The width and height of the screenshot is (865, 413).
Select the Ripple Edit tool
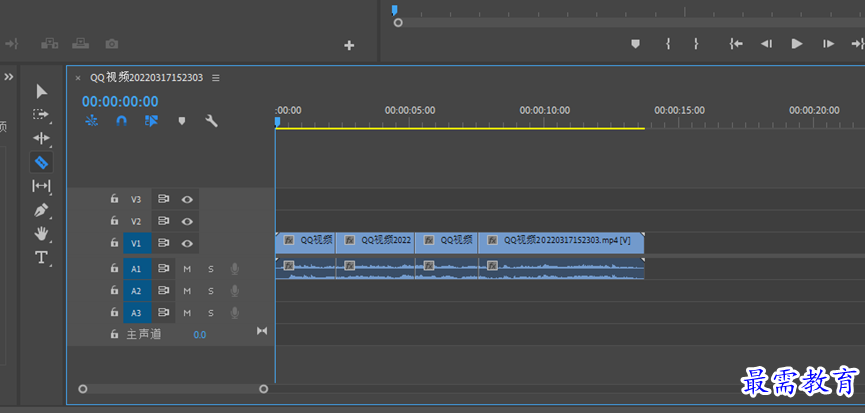(41, 138)
